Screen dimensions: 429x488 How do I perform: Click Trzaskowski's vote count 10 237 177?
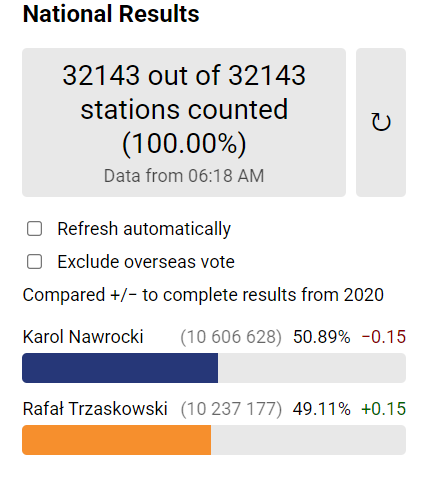coord(231,409)
